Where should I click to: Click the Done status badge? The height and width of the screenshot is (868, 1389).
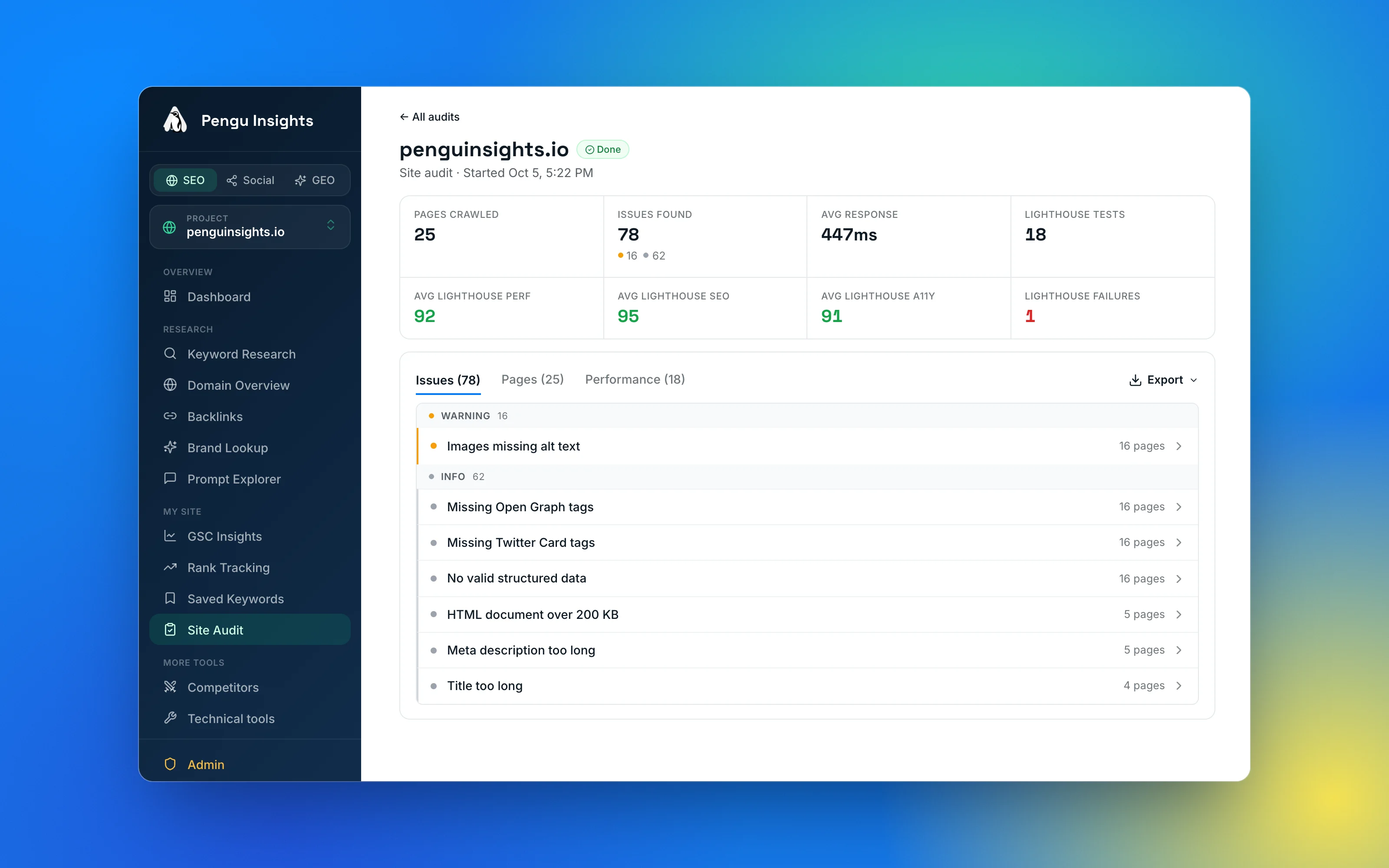point(602,149)
